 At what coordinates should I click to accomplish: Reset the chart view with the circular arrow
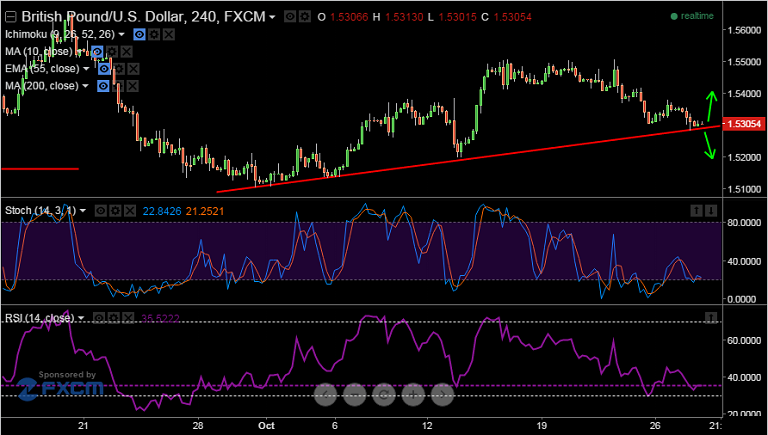[x=384, y=394]
